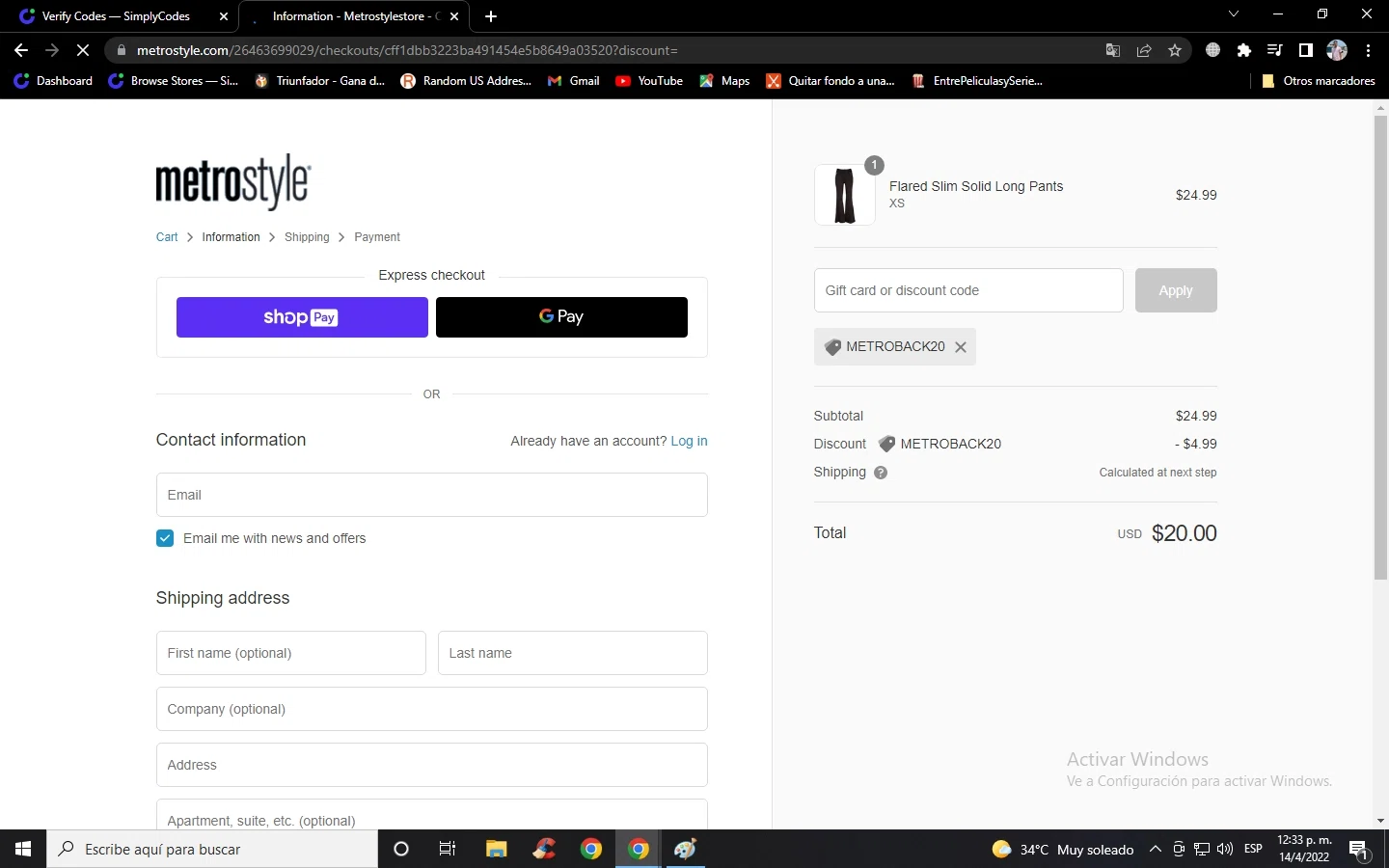
Task: Pay with Google Pay express checkout
Action: (561, 317)
